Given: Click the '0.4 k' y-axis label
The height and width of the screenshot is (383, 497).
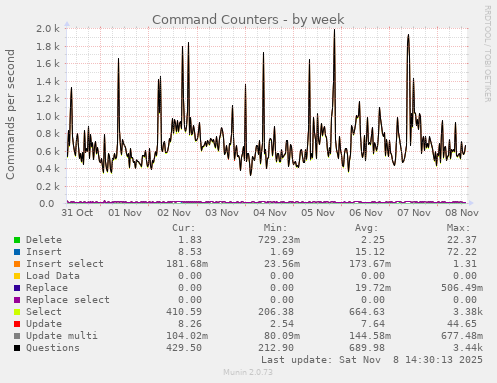Looking at the screenshot, I should (x=48, y=169).
